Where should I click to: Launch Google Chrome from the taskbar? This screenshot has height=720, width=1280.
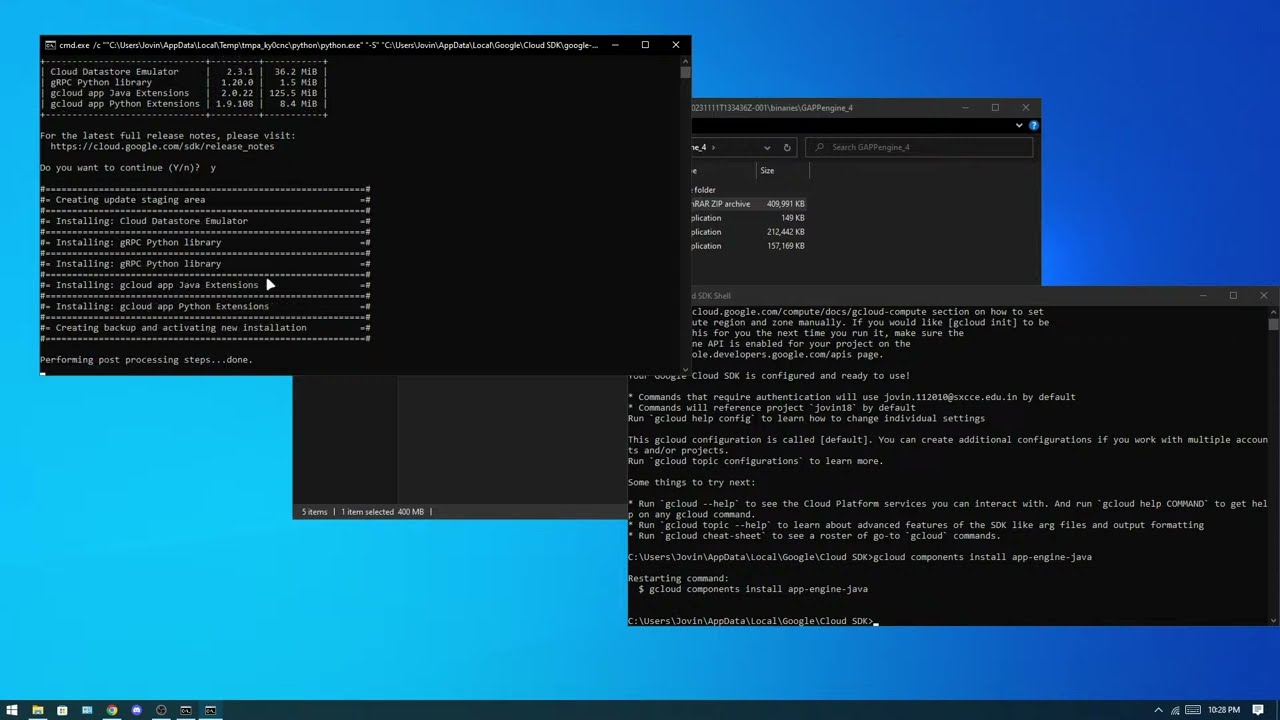coord(111,710)
